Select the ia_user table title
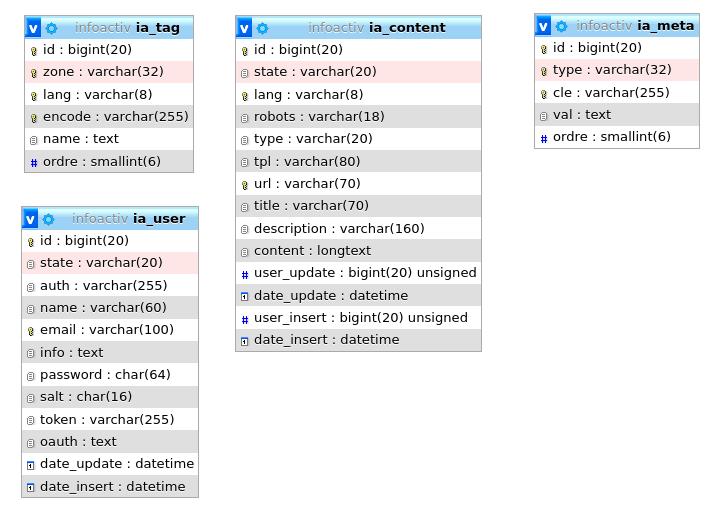The height and width of the screenshot is (523, 714). pos(159,219)
